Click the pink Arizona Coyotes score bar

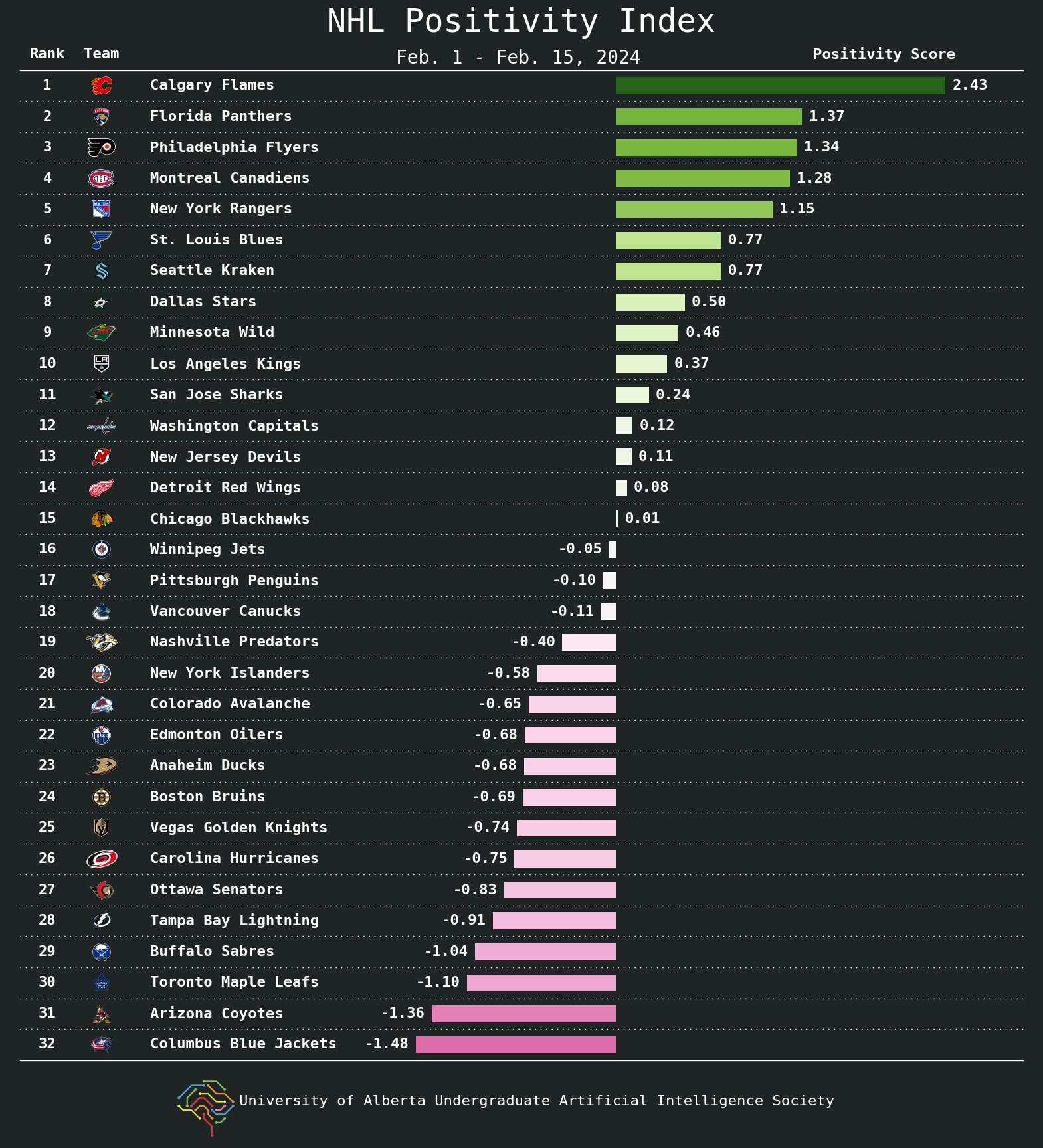(x=524, y=1014)
